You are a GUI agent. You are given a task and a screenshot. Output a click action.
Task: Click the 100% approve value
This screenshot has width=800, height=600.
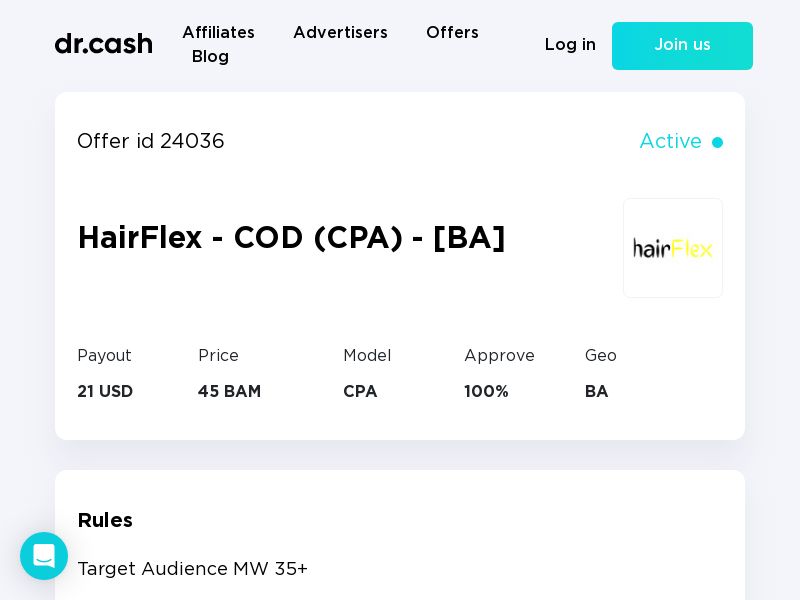pos(486,391)
